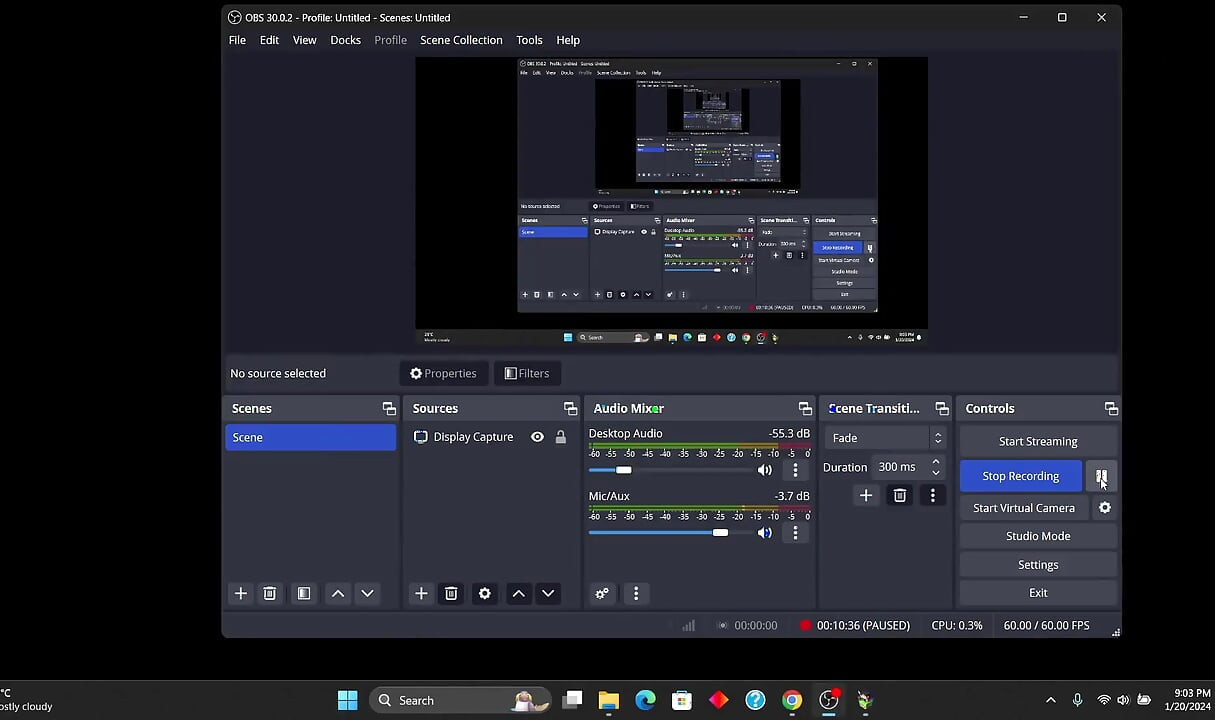The height and width of the screenshot is (720, 1215).
Task: Open the Fade transition dropdown
Action: (x=885, y=438)
